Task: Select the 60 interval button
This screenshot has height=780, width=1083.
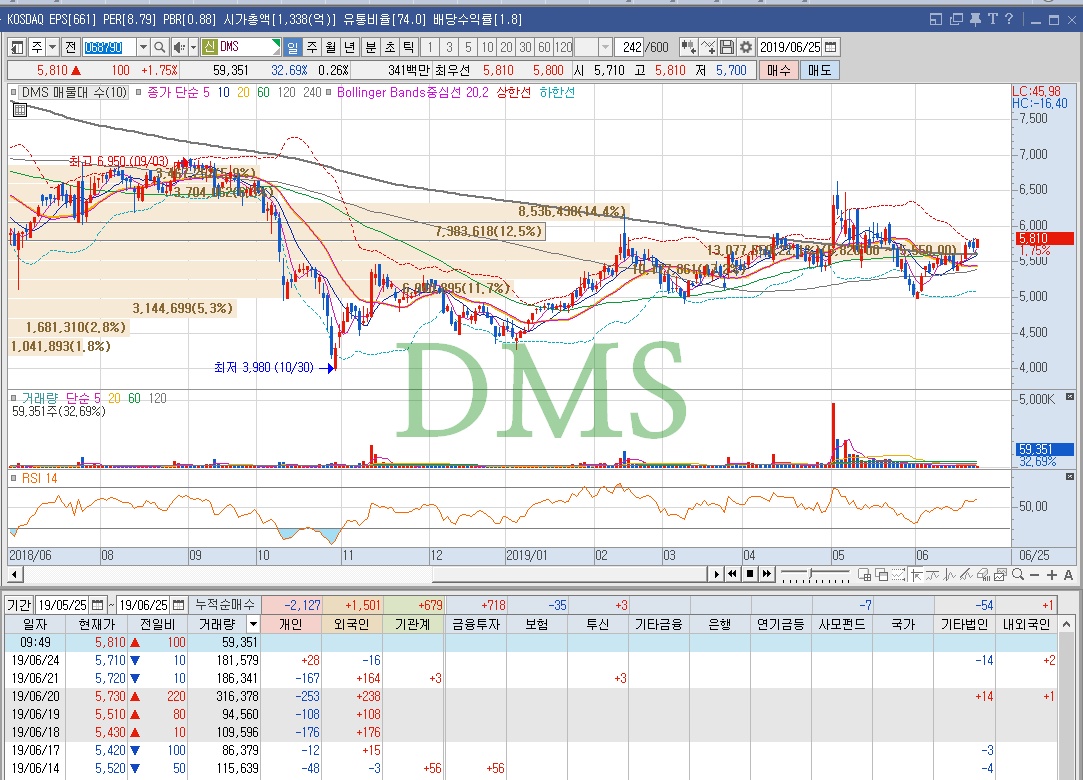Action: click(x=544, y=47)
